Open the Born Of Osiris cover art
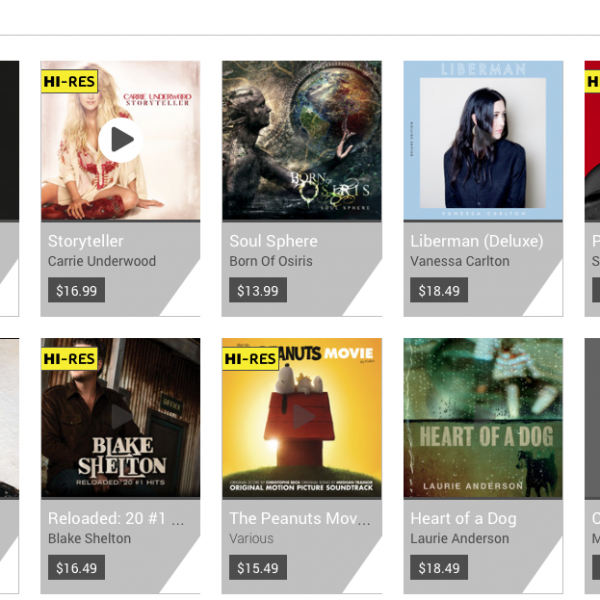 pyautogui.click(x=302, y=140)
